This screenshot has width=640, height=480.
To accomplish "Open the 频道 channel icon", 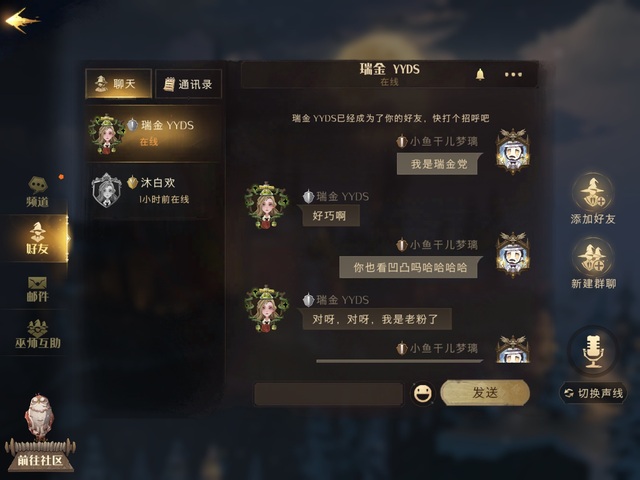I will coord(38,192).
